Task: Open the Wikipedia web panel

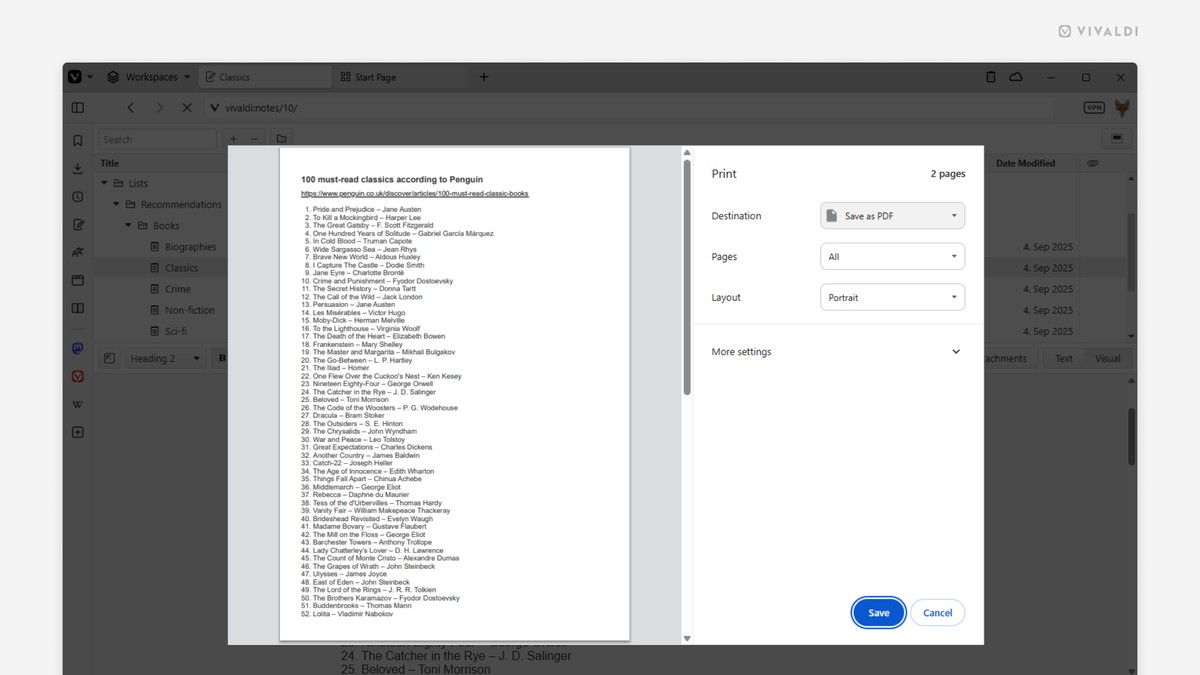Action: tap(77, 404)
